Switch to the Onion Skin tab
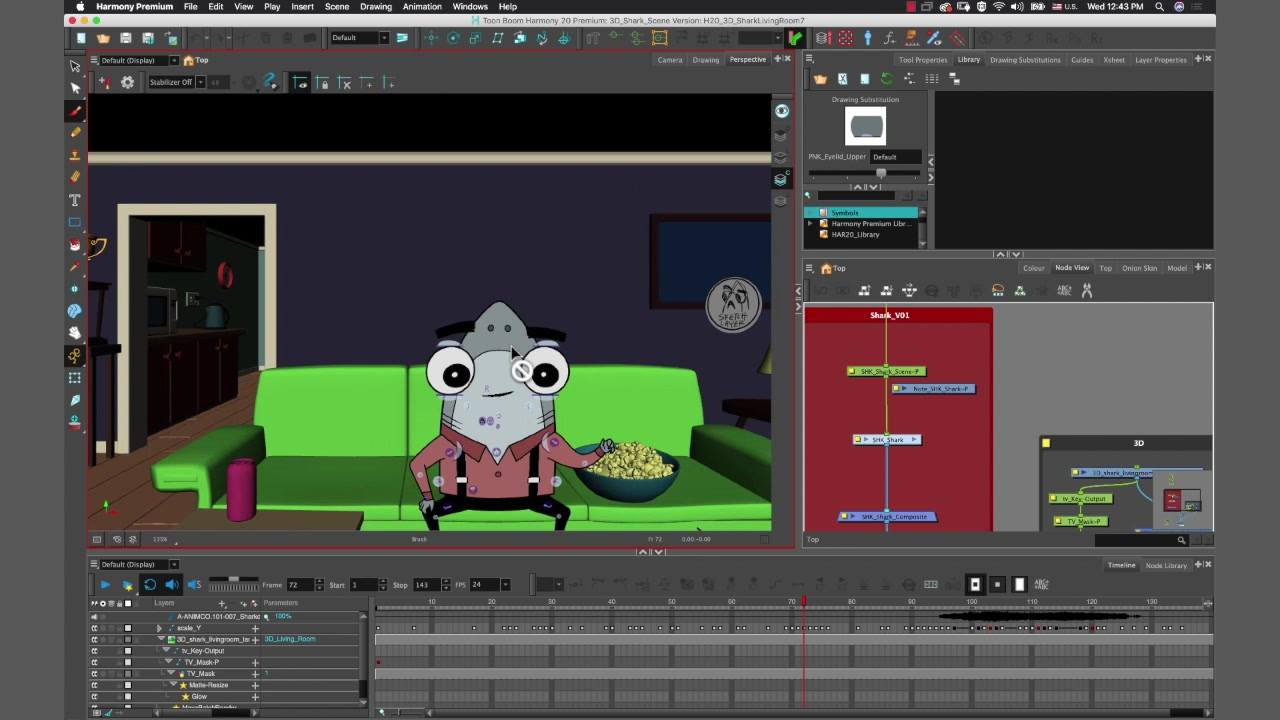This screenshot has width=1280, height=720. pyautogui.click(x=1139, y=268)
